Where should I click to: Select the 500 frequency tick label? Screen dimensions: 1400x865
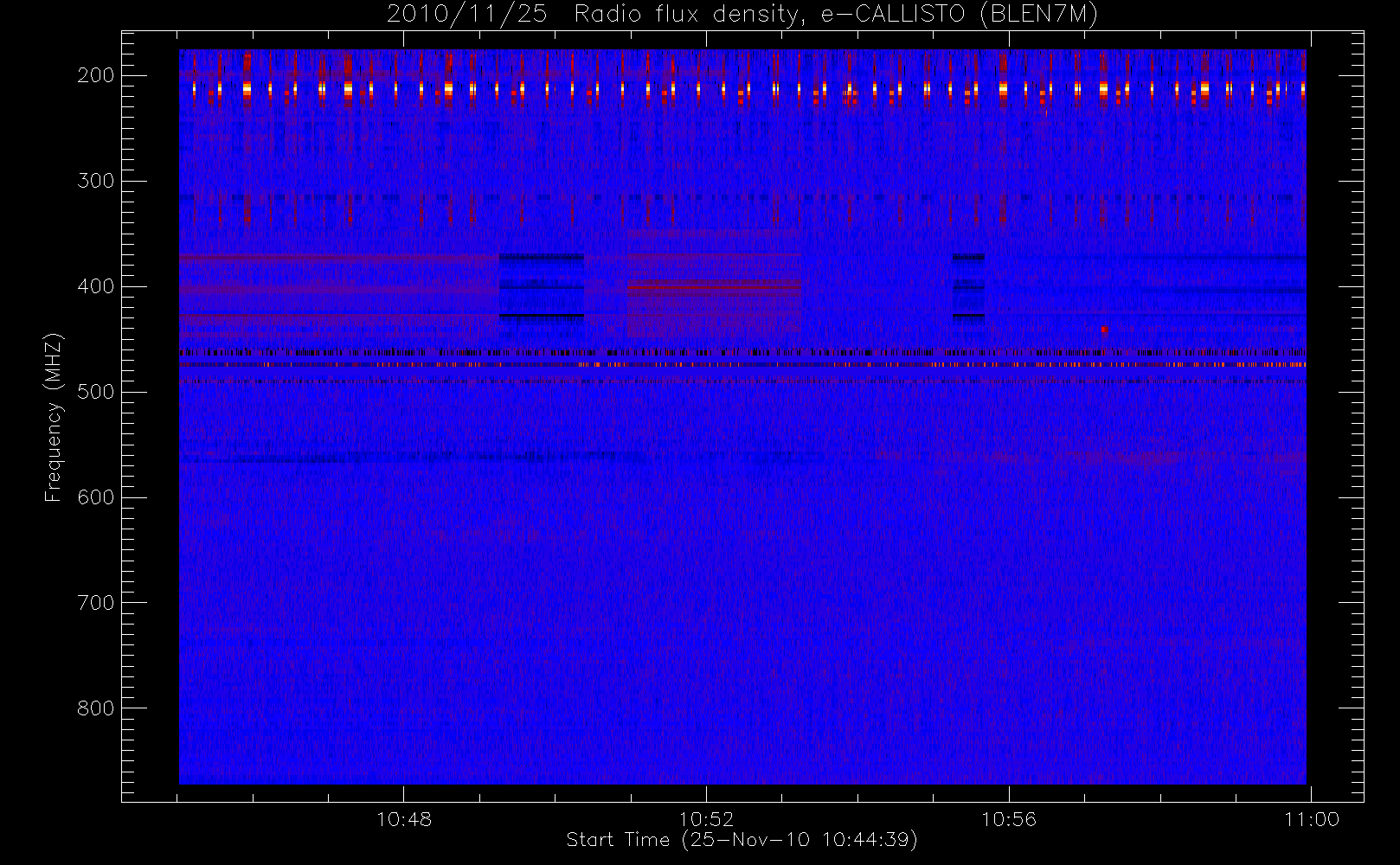click(x=95, y=392)
